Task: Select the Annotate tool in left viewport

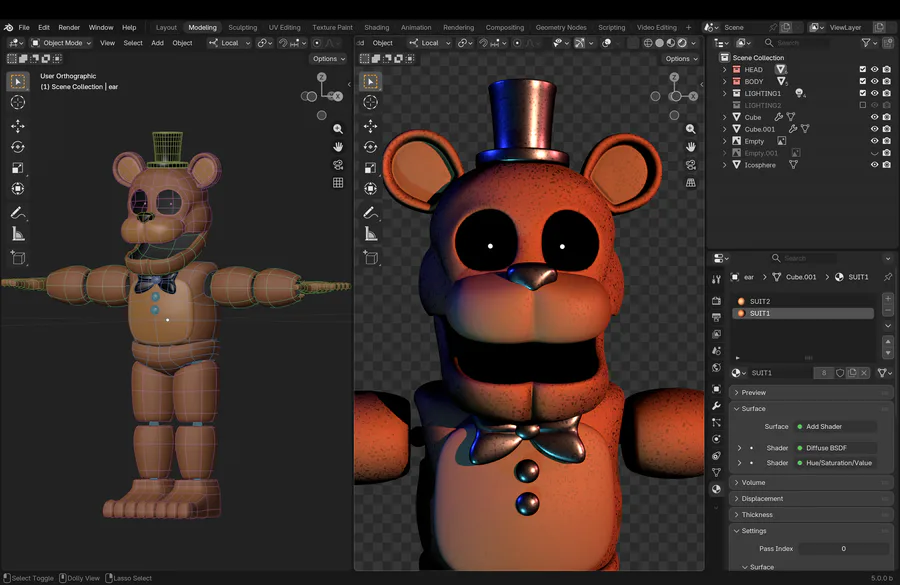Action: (18, 213)
